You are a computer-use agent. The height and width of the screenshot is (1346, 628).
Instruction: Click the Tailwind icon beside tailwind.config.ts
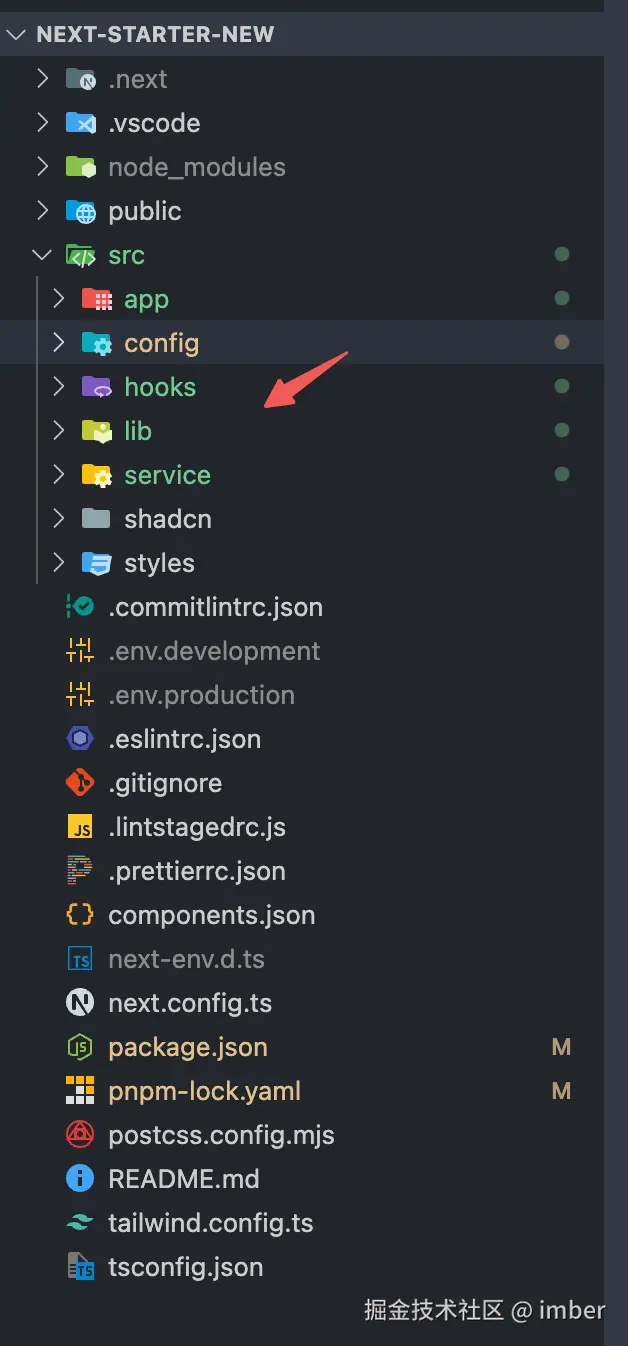(x=80, y=1223)
